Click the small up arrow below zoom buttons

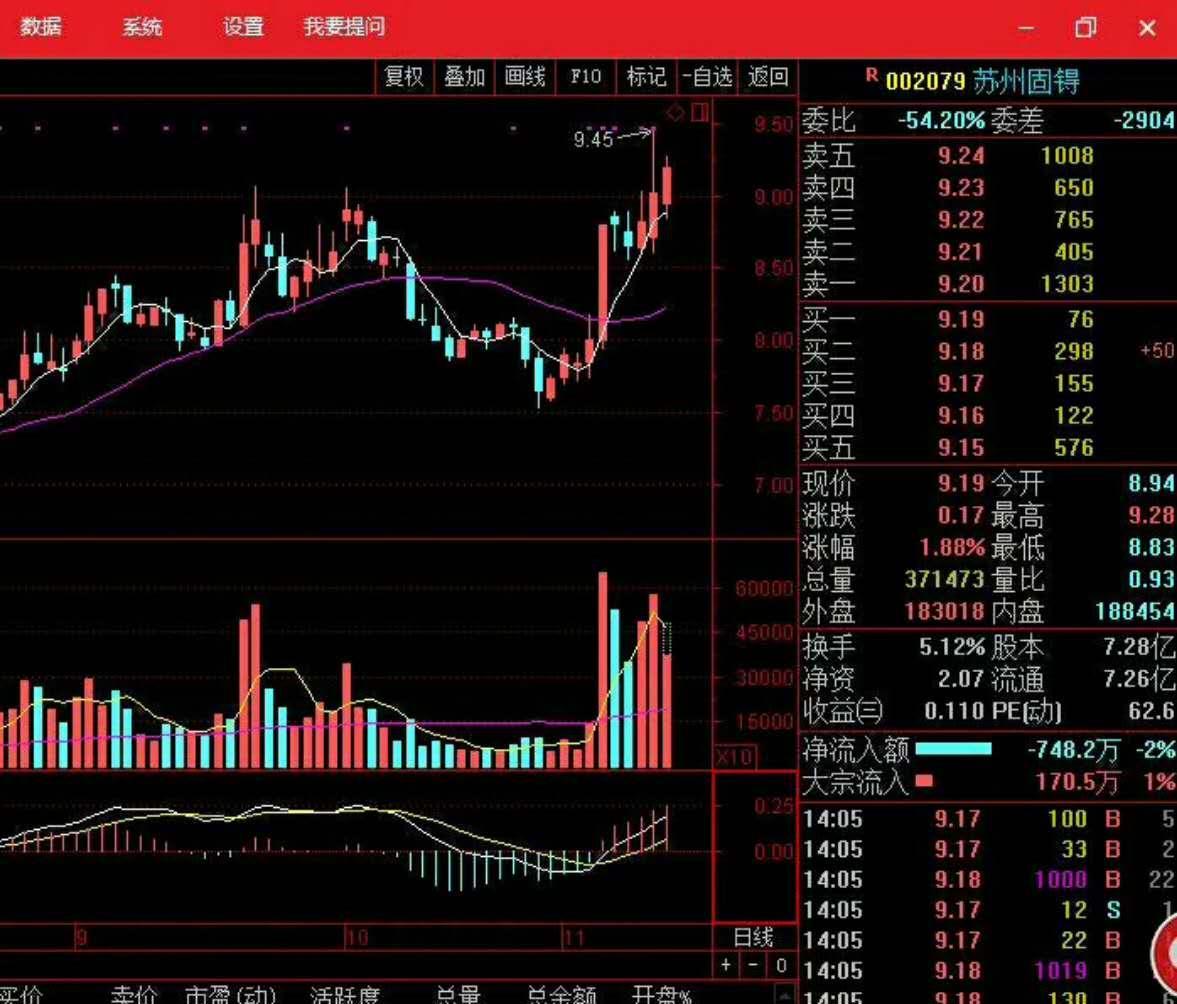(x=783, y=994)
